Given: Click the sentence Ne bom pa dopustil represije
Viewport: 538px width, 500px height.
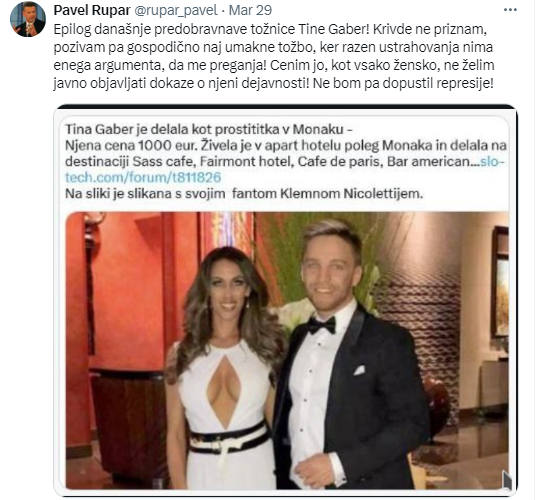Looking at the screenshot, I should 403,83.
